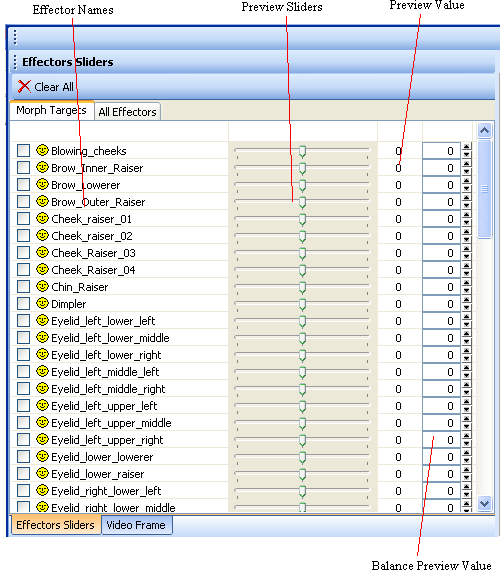This screenshot has width=503, height=580.
Task: Click the Cheek_raiser_01 smiley icon
Action: tap(43, 218)
